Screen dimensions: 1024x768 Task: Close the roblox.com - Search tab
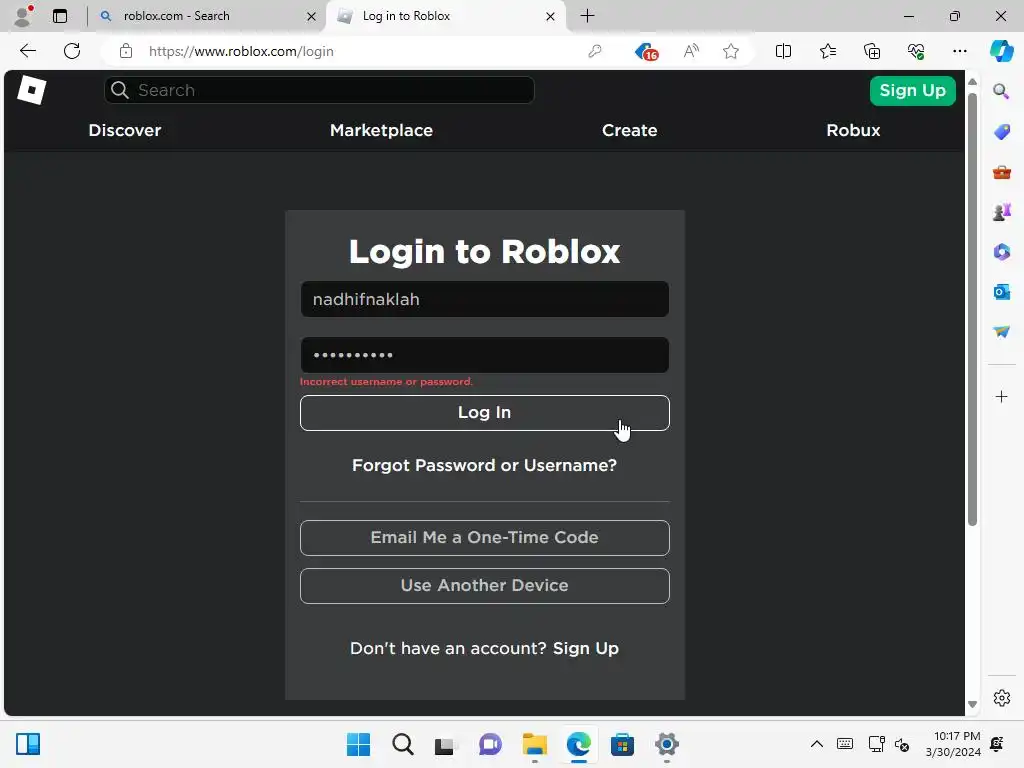(x=312, y=16)
